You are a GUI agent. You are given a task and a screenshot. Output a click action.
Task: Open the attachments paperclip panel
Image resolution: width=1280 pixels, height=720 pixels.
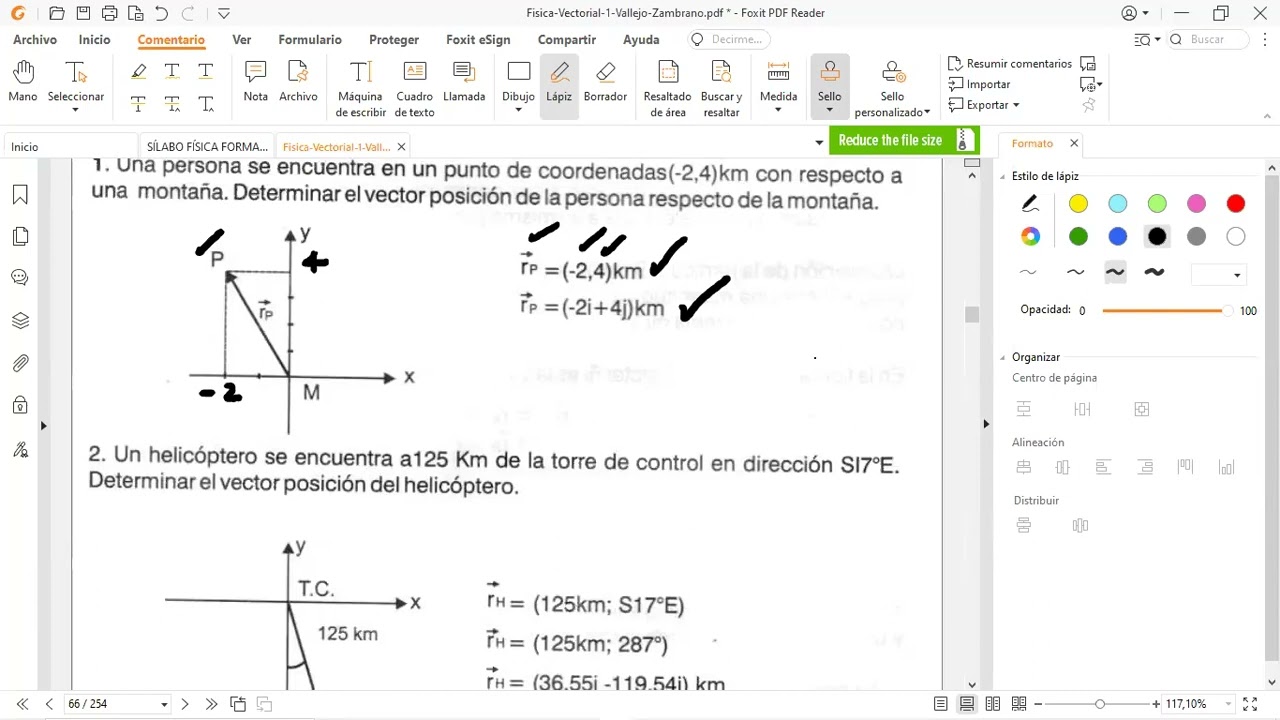[x=20, y=363]
